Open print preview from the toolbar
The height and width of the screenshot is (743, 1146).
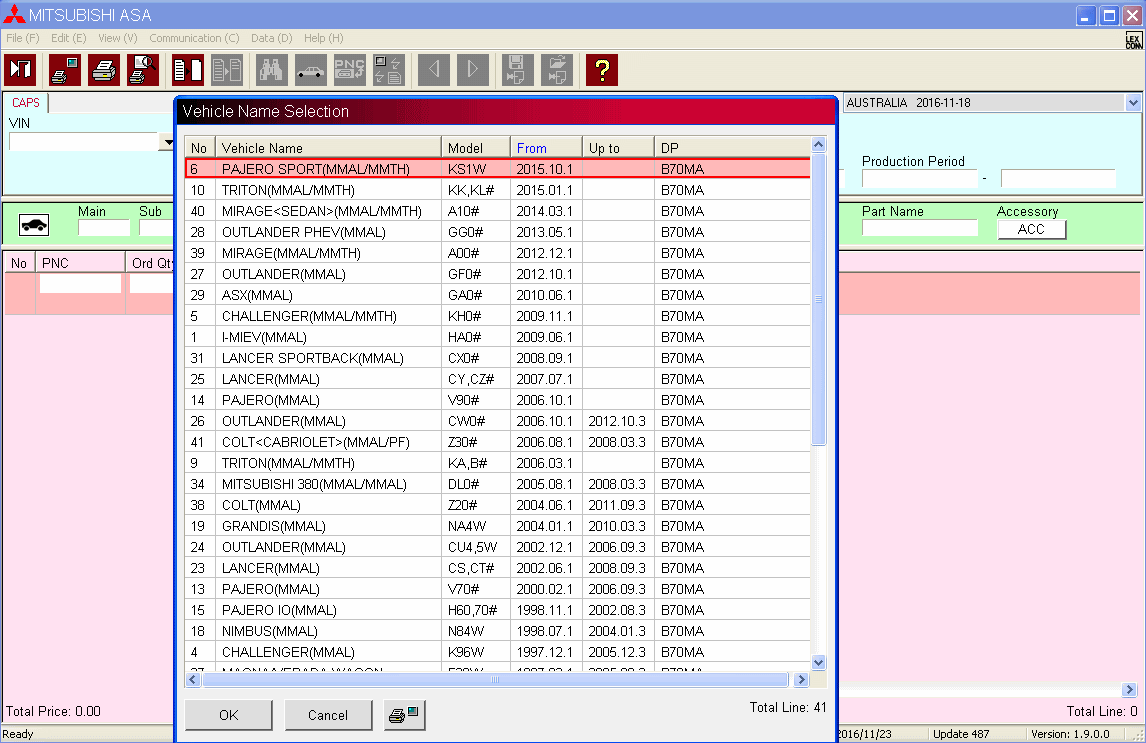[143, 70]
